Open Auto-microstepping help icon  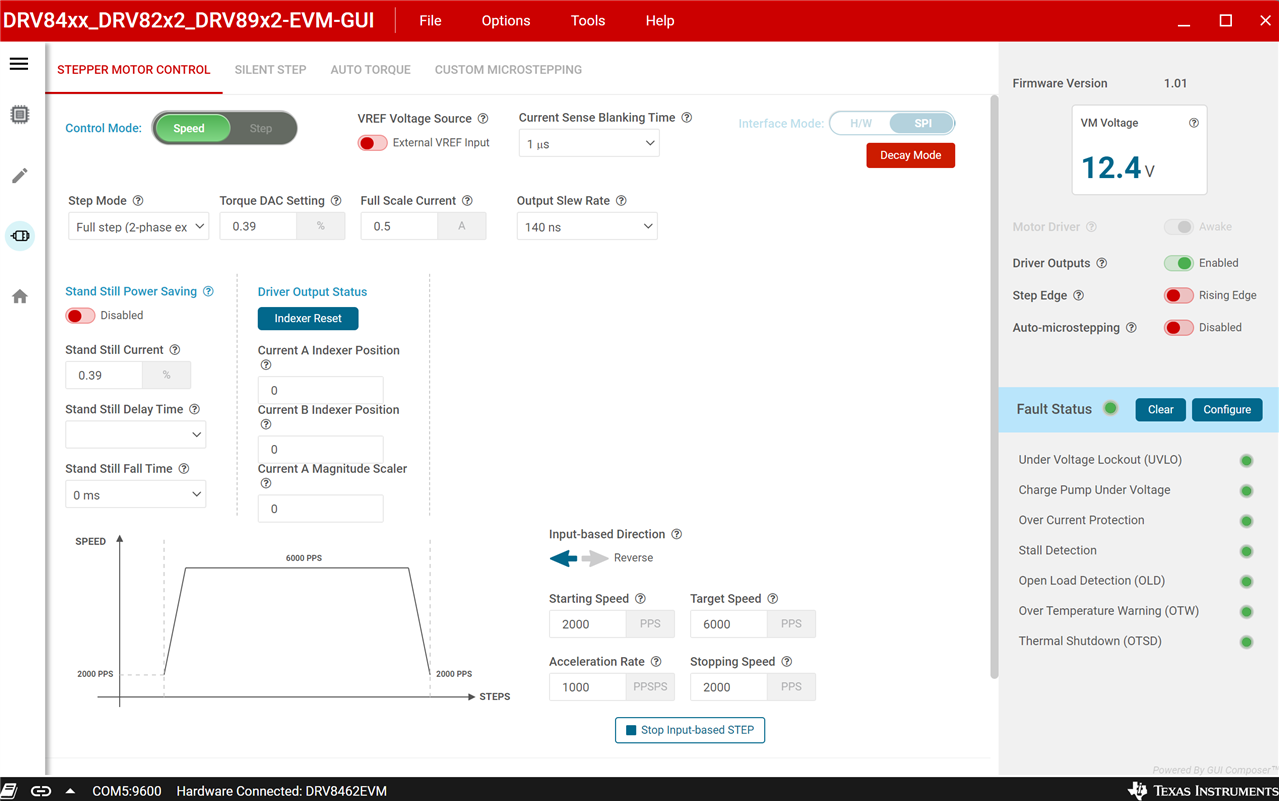pos(1131,328)
